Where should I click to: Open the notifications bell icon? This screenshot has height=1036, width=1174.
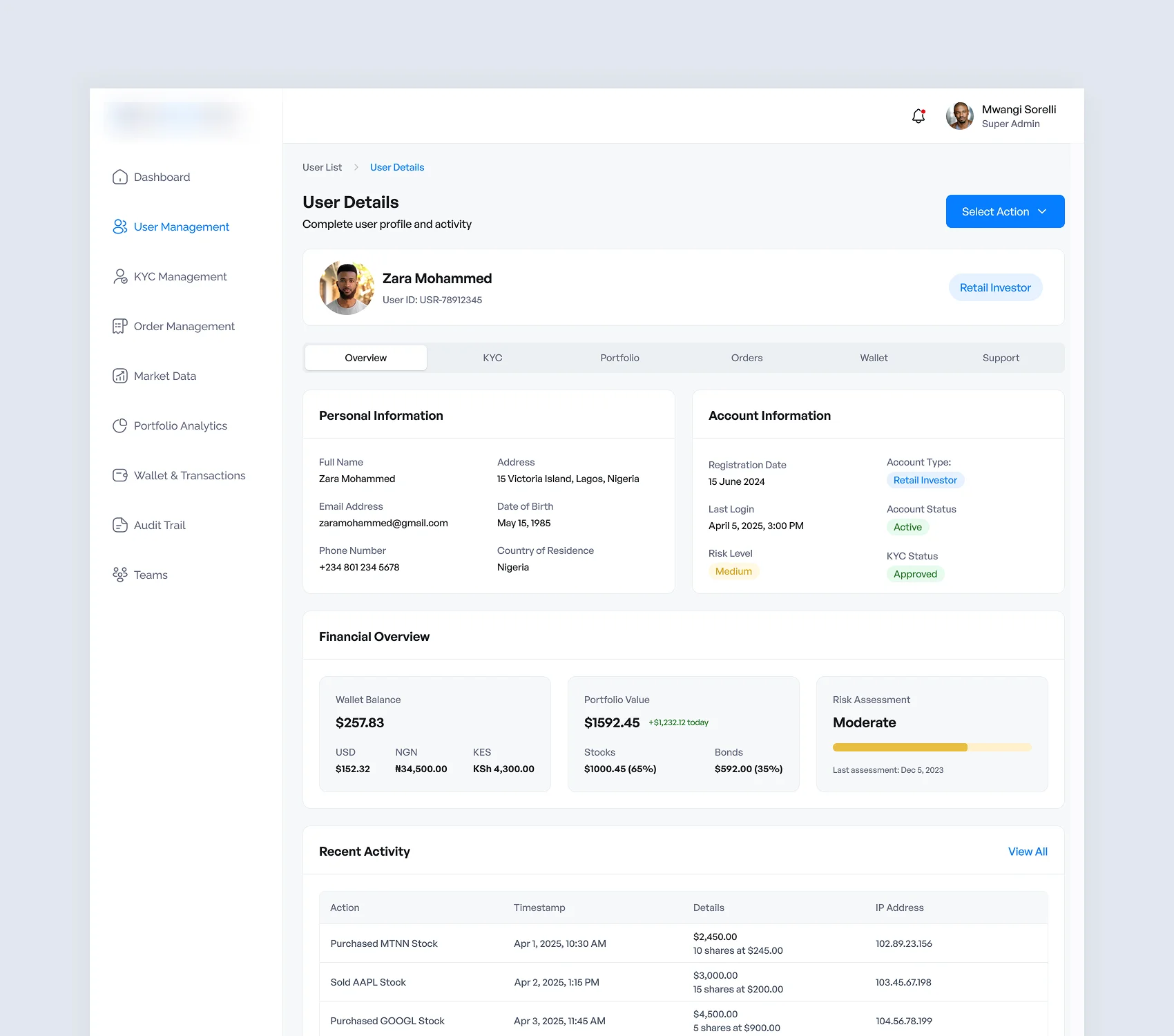pos(918,116)
